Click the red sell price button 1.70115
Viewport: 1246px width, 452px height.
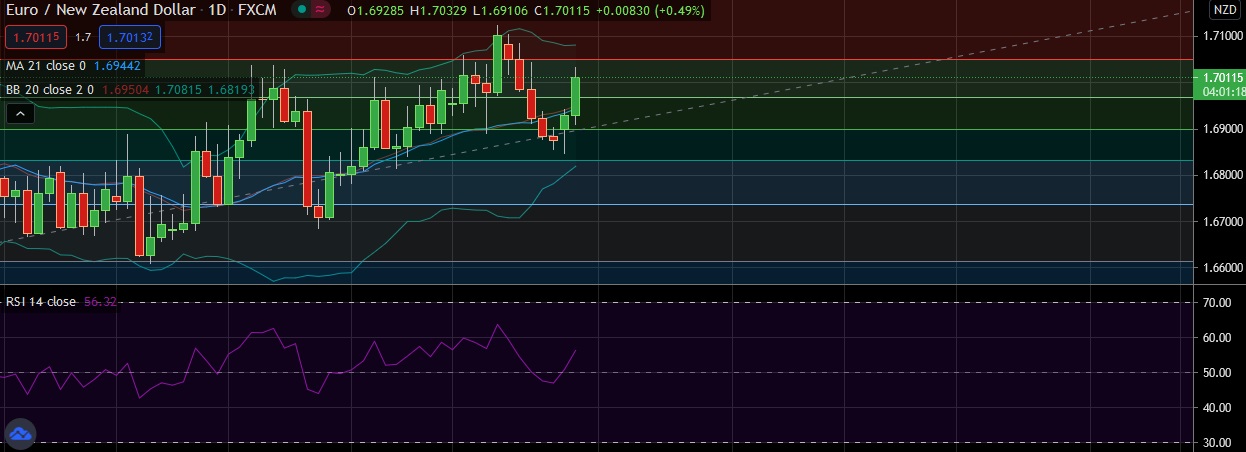click(36, 38)
